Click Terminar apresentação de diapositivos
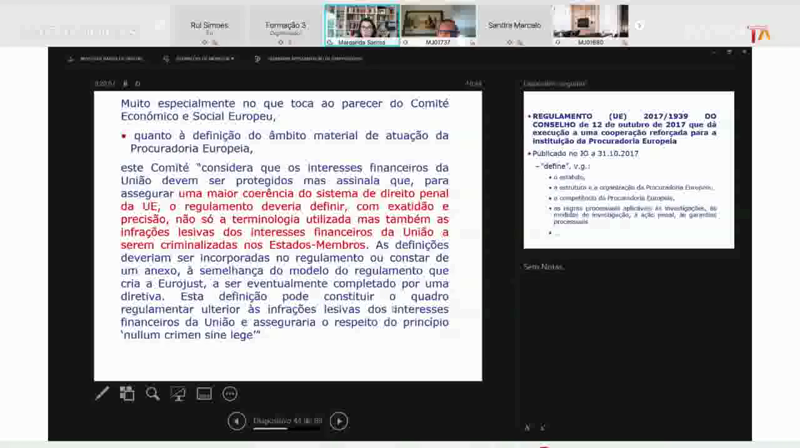Viewport: 800px width, 448px height. (x=308, y=59)
